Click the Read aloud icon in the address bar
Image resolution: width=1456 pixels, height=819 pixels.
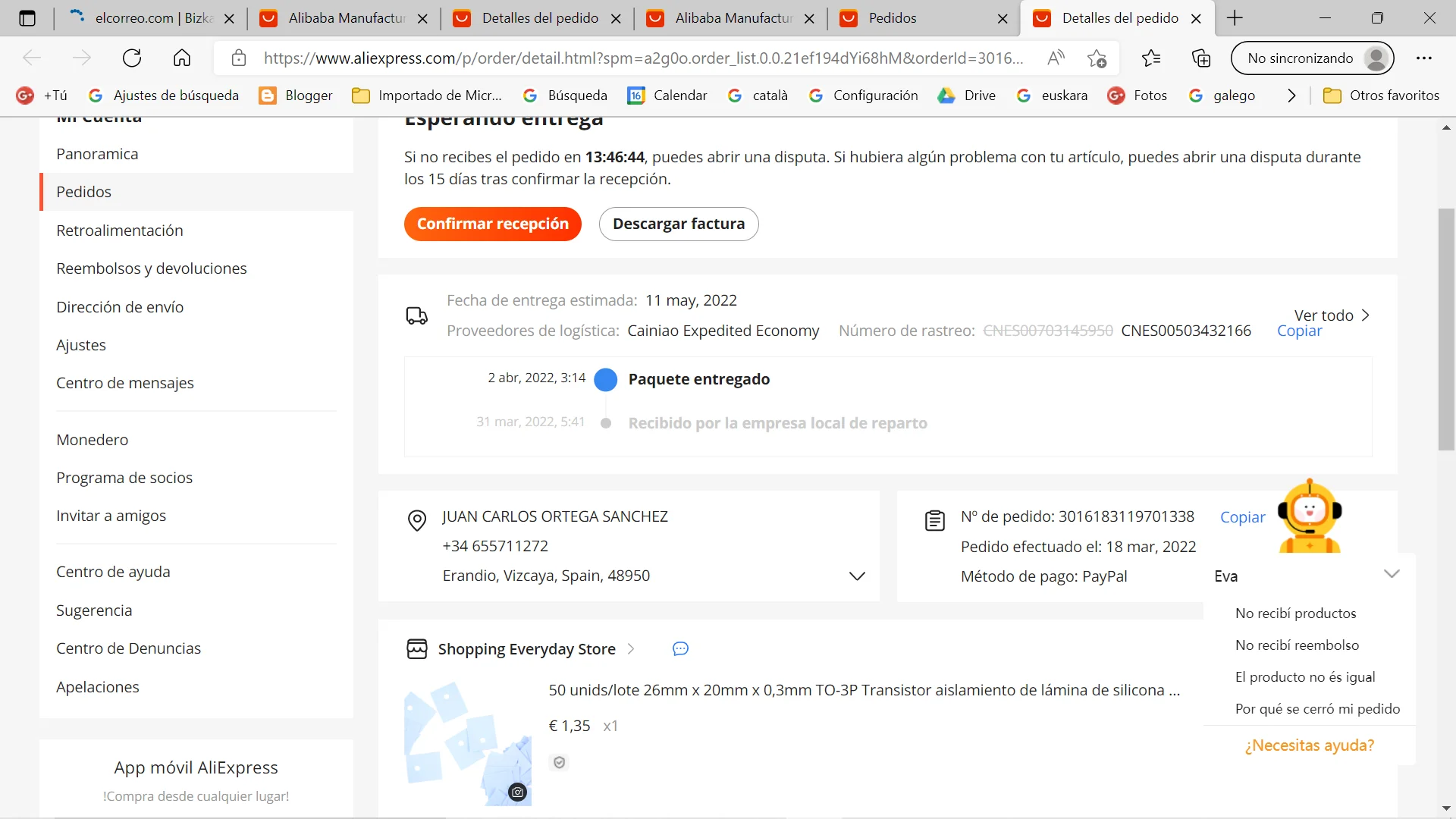[1056, 58]
